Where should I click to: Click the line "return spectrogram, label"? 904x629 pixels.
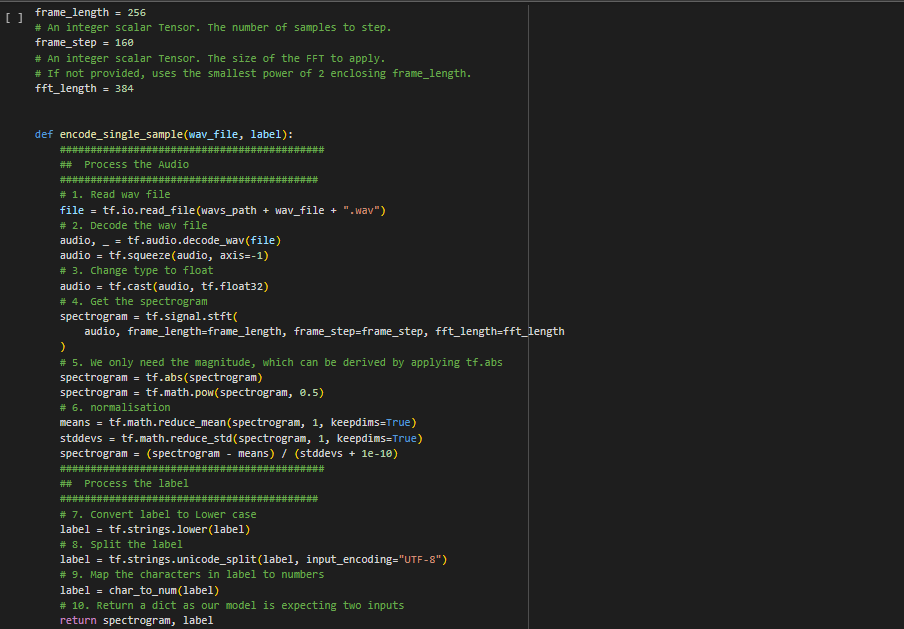[137, 620]
